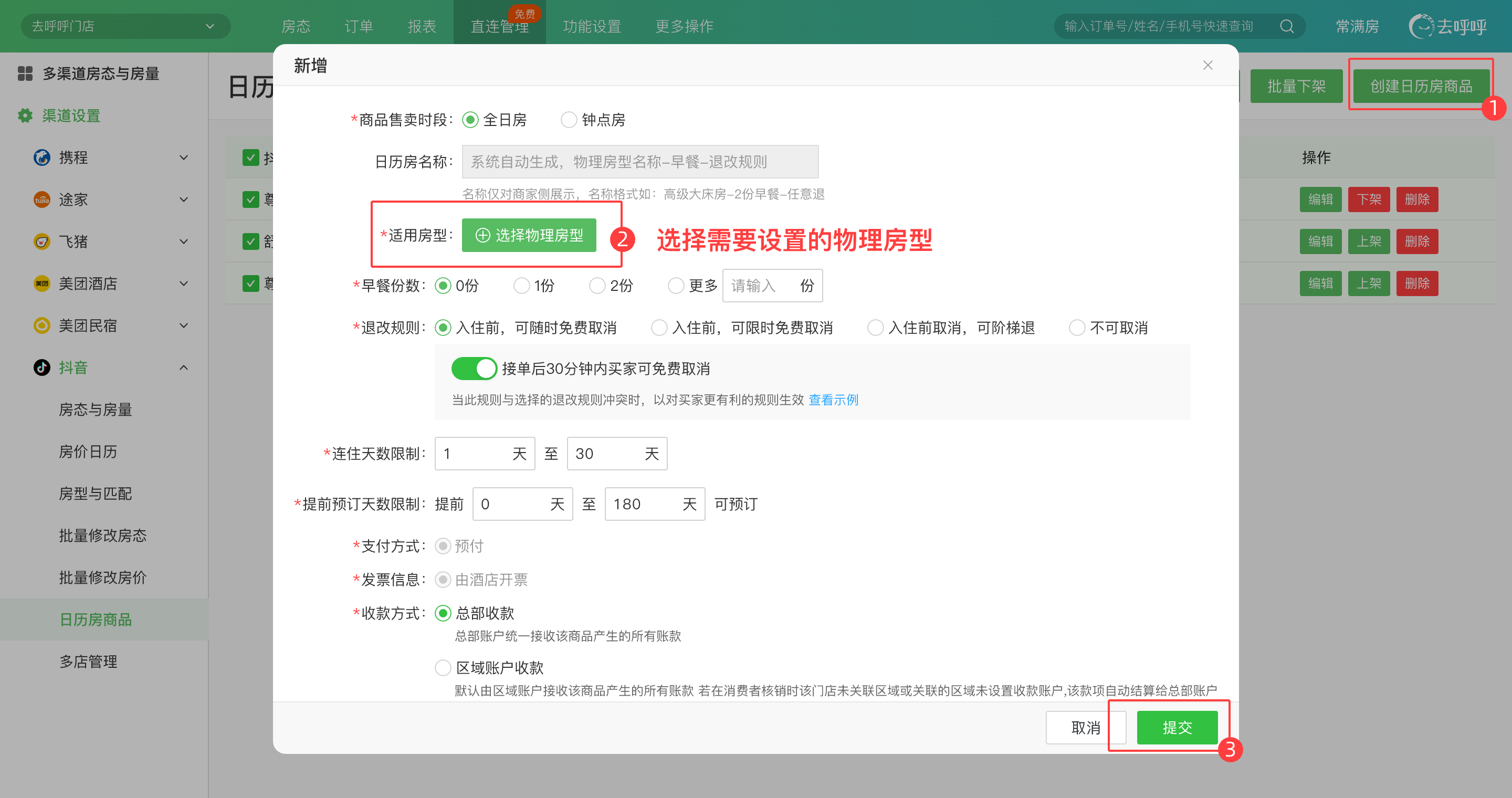The image size is (1512, 798).
Task: Click the 选择物理房型 button
Action: pyautogui.click(x=529, y=235)
